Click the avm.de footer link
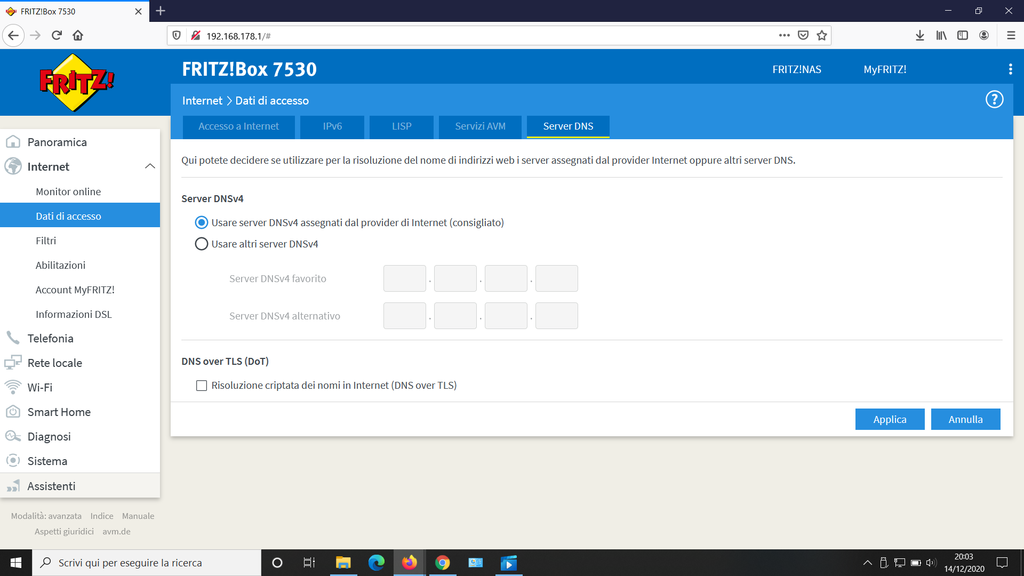This screenshot has width=1024, height=576. click(x=116, y=532)
